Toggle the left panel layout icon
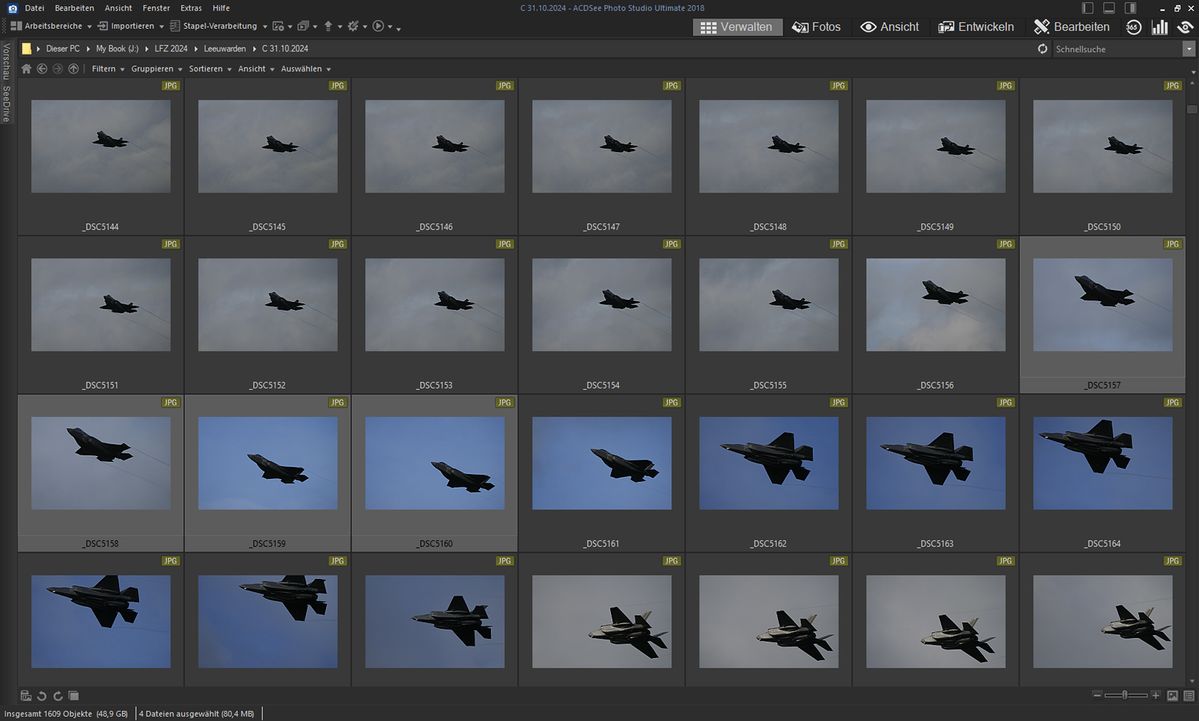This screenshot has width=1199, height=721. 1088,8
